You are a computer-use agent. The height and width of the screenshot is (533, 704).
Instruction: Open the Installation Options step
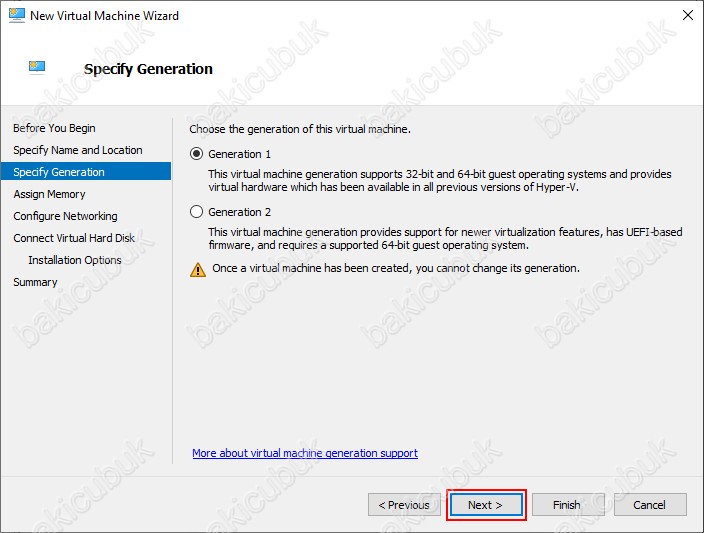click(75, 260)
